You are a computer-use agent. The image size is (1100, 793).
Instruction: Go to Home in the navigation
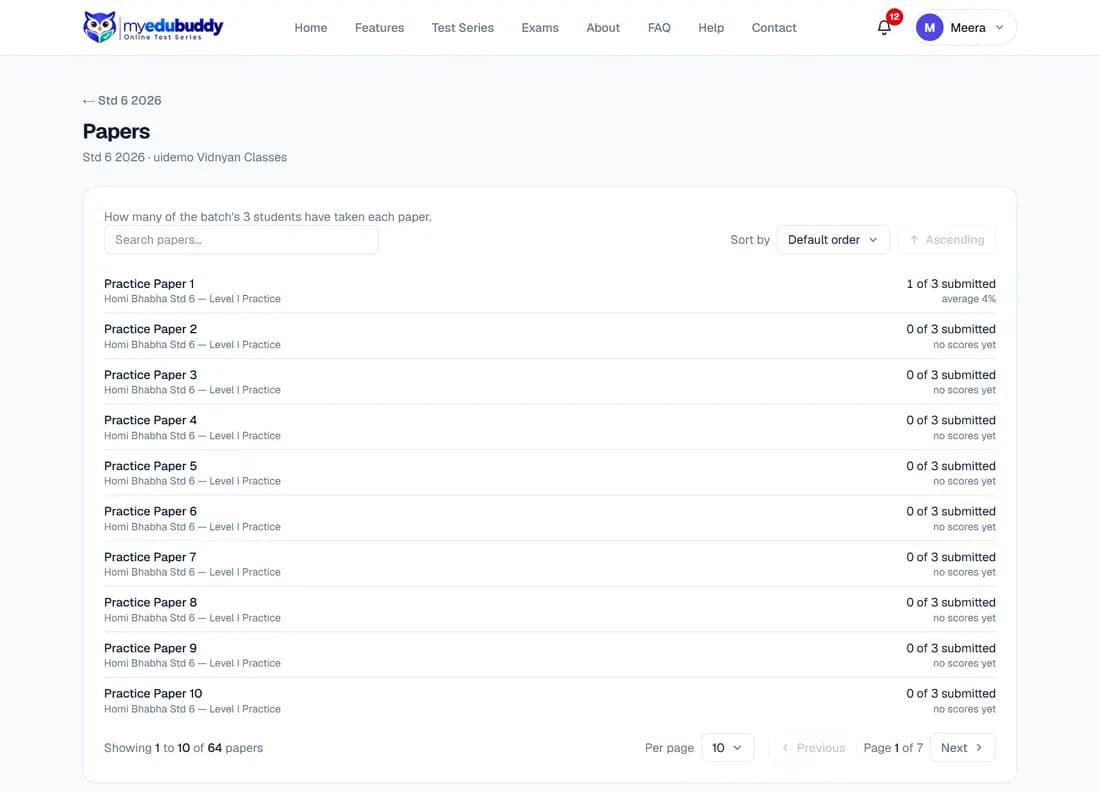point(311,27)
